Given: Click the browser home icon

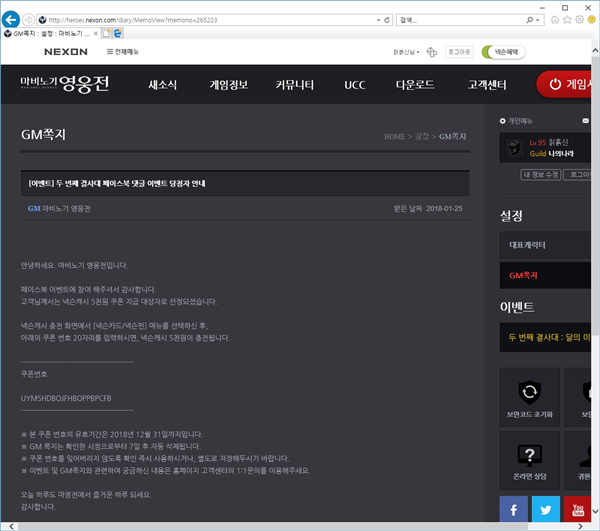Looking at the screenshot, I should pyautogui.click(x=554, y=20).
